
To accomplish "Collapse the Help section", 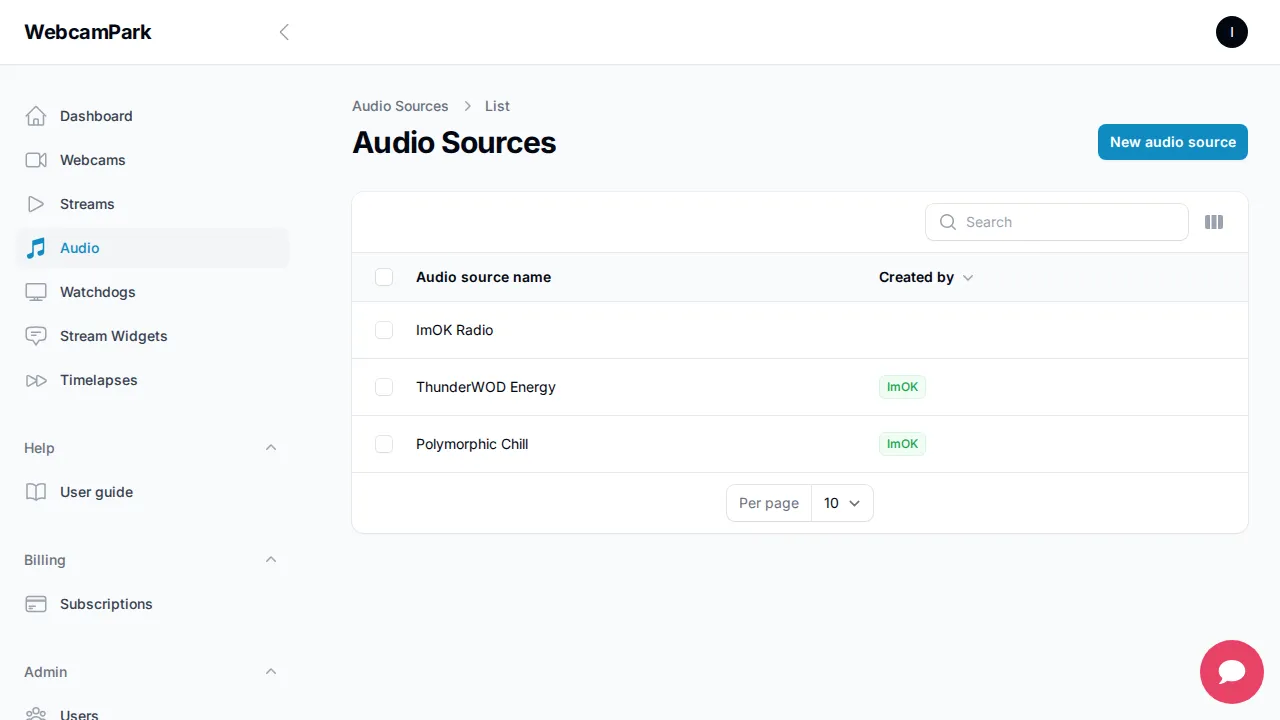I will point(271,447).
